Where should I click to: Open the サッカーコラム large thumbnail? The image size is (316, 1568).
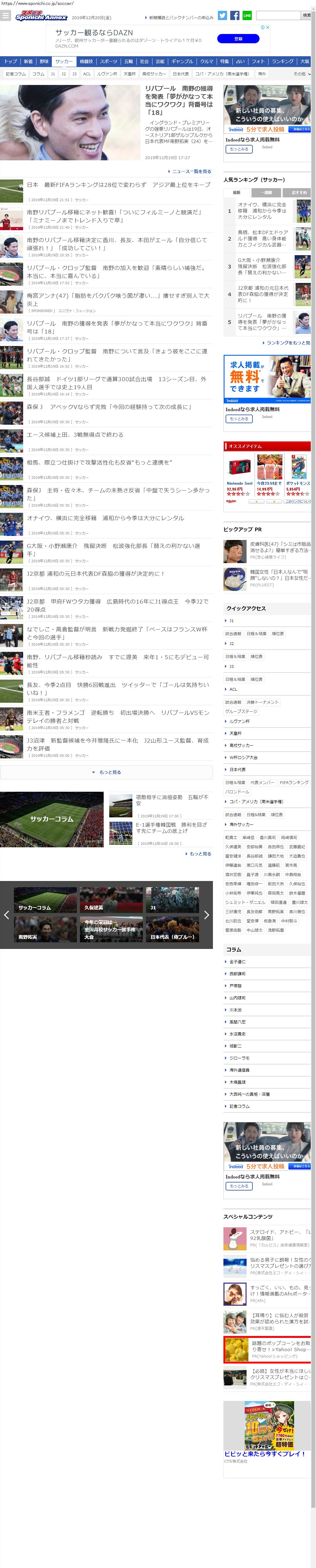pos(52,819)
